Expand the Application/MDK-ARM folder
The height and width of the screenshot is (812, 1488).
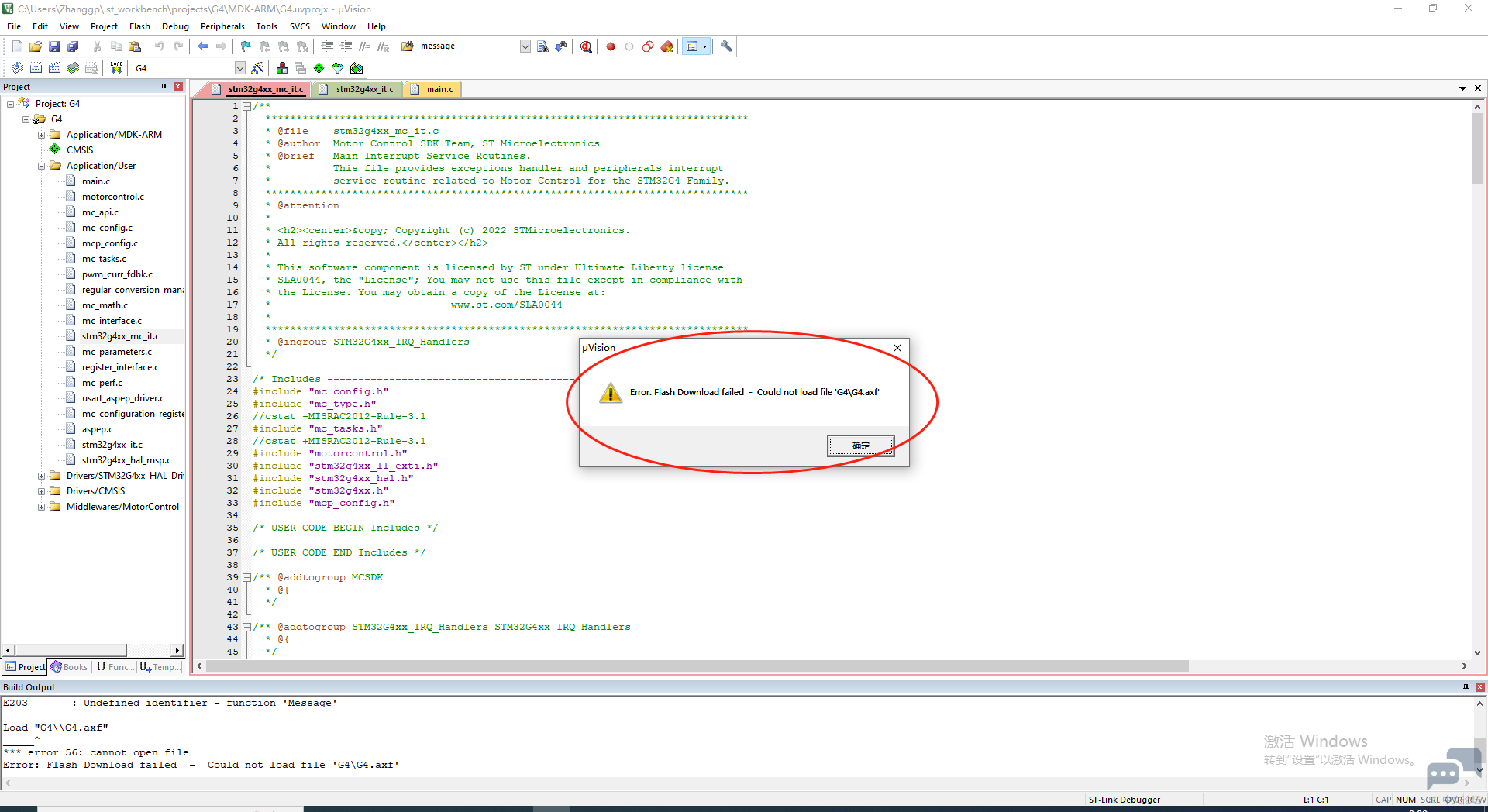coord(42,135)
